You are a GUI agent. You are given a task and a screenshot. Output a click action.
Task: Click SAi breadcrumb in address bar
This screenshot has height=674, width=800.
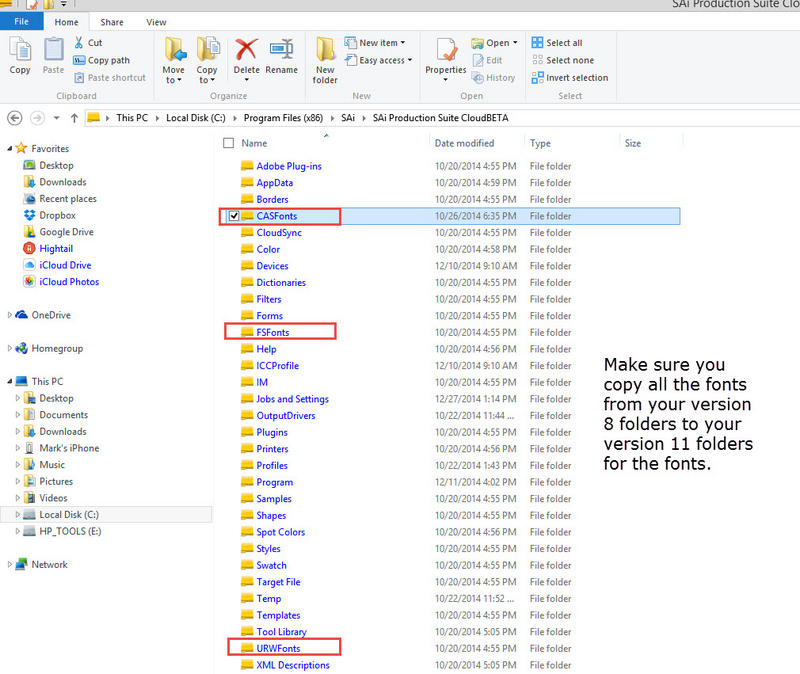tap(348, 118)
